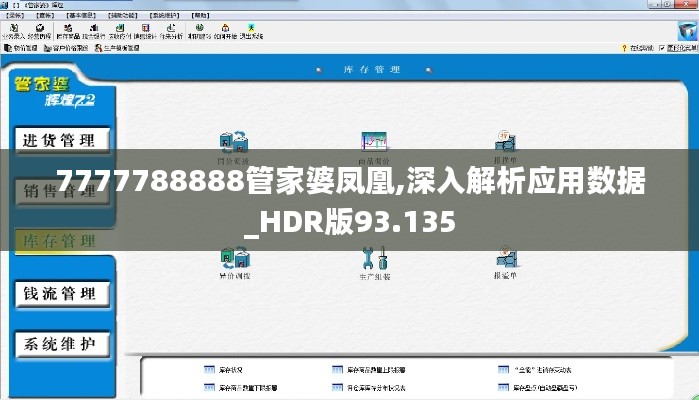
Task: Select 进货管理 in the left sidebar
Action: [x=60, y=141]
